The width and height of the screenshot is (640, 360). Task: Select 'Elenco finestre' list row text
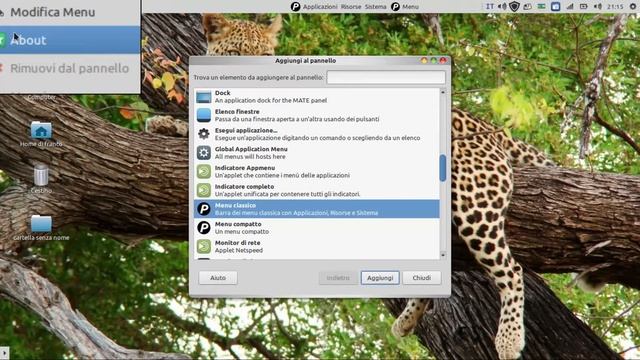(x=237, y=111)
